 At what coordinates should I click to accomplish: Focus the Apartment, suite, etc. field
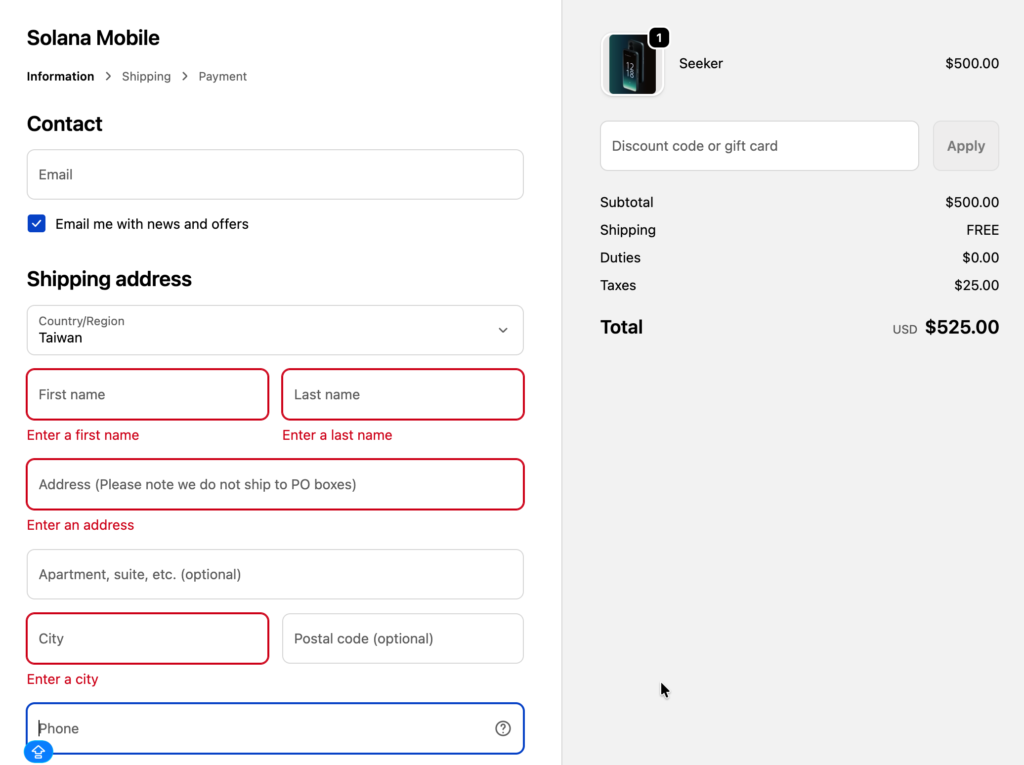coord(275,575)
